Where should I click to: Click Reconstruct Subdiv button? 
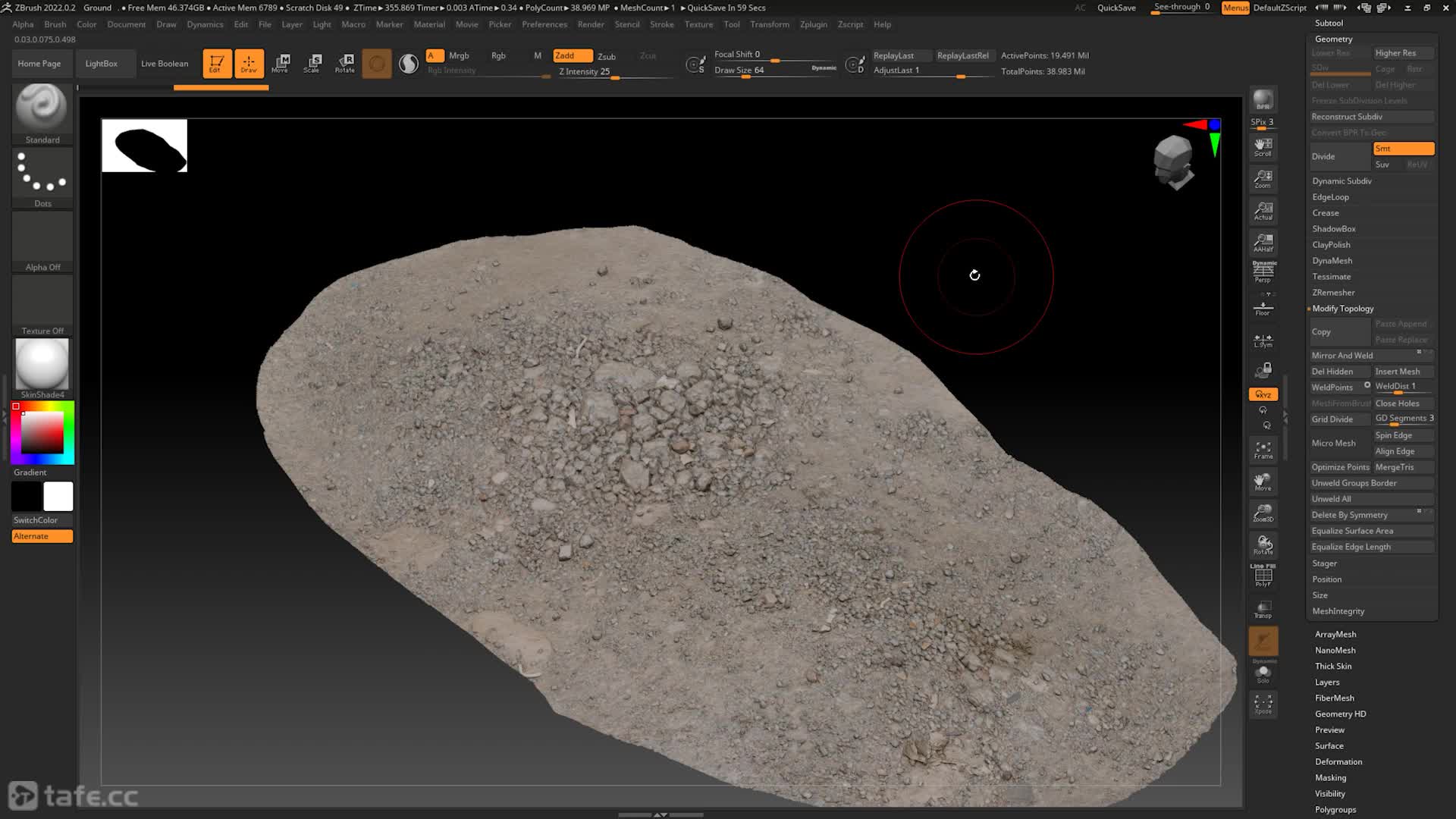(x=1372, y=117)
